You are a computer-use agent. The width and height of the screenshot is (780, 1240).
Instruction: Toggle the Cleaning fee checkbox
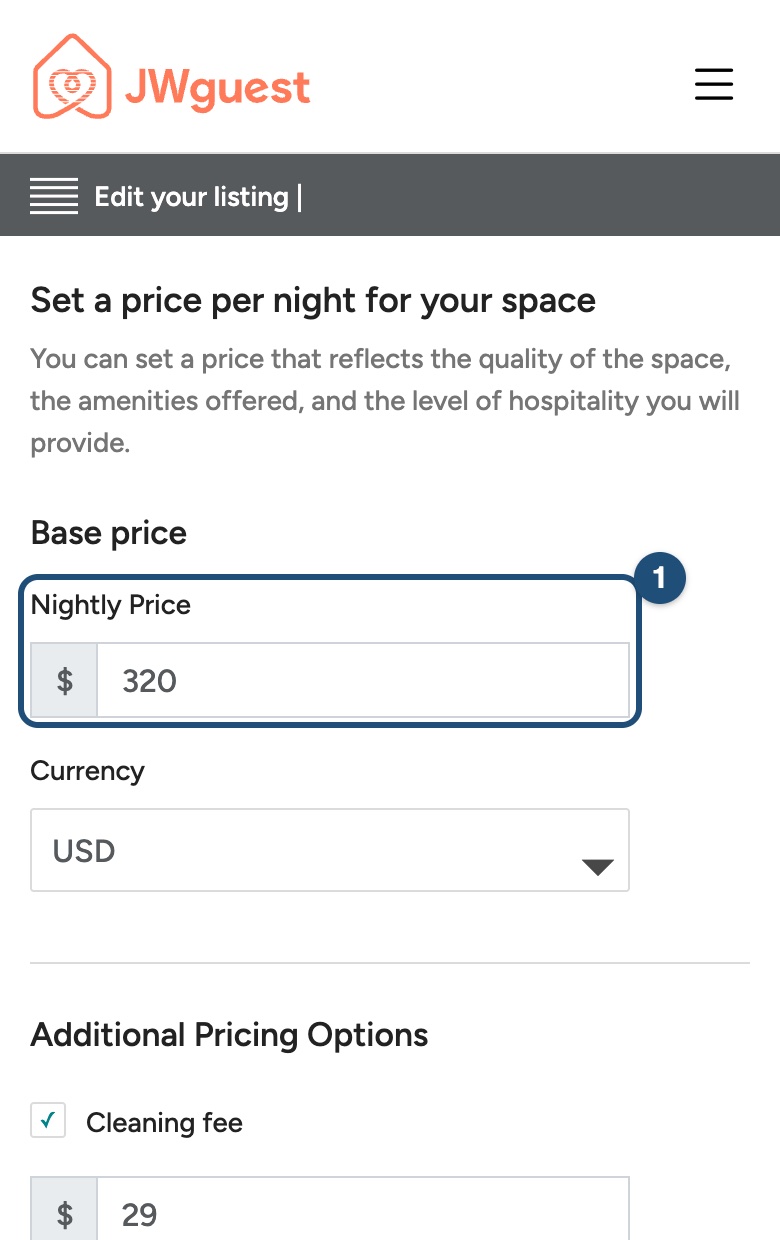(48, 1120)
